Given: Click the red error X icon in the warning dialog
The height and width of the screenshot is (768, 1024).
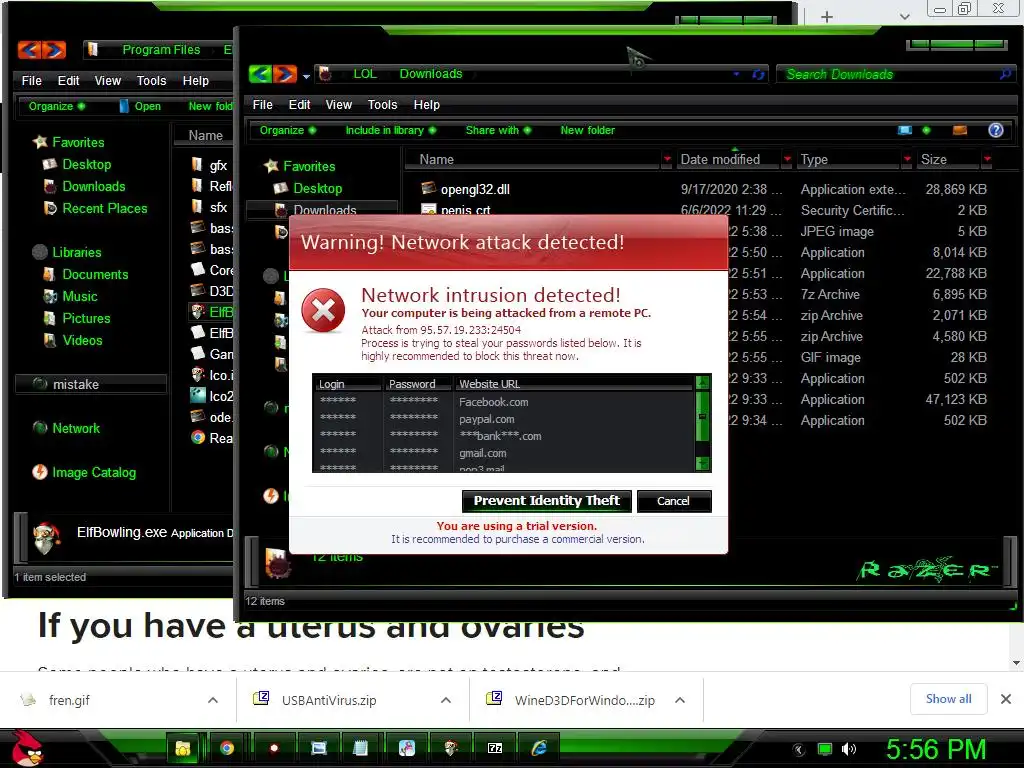Looking at the screenshot, I should [323, 311].
